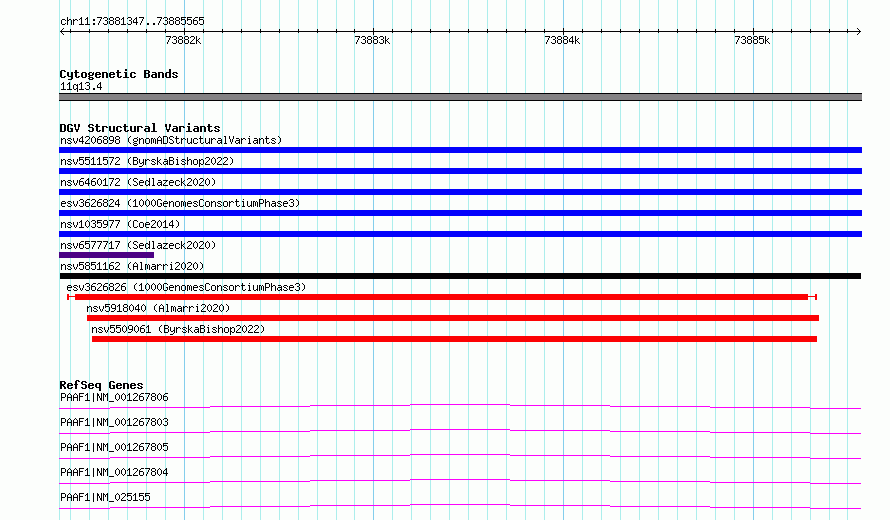This screenshot has height=520, width=890.
Task: Click the PAAF1|NM_001267806 transcript label
Action: tap(114, 397)
